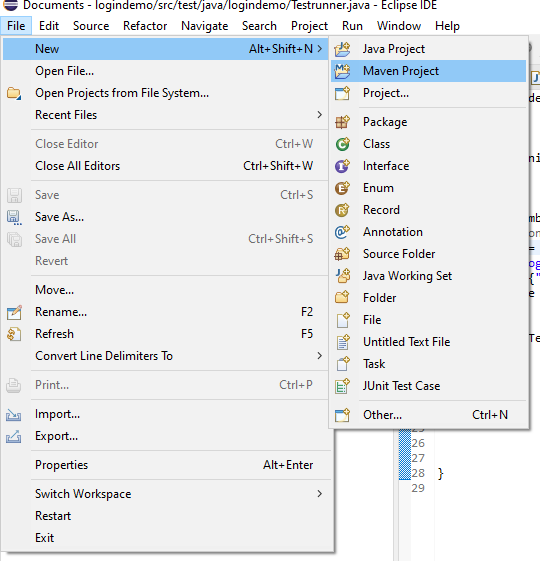The width and height of the screenshot is (540, 561).
Task: Select Close All Editors
Action: (x=165, y=166)
